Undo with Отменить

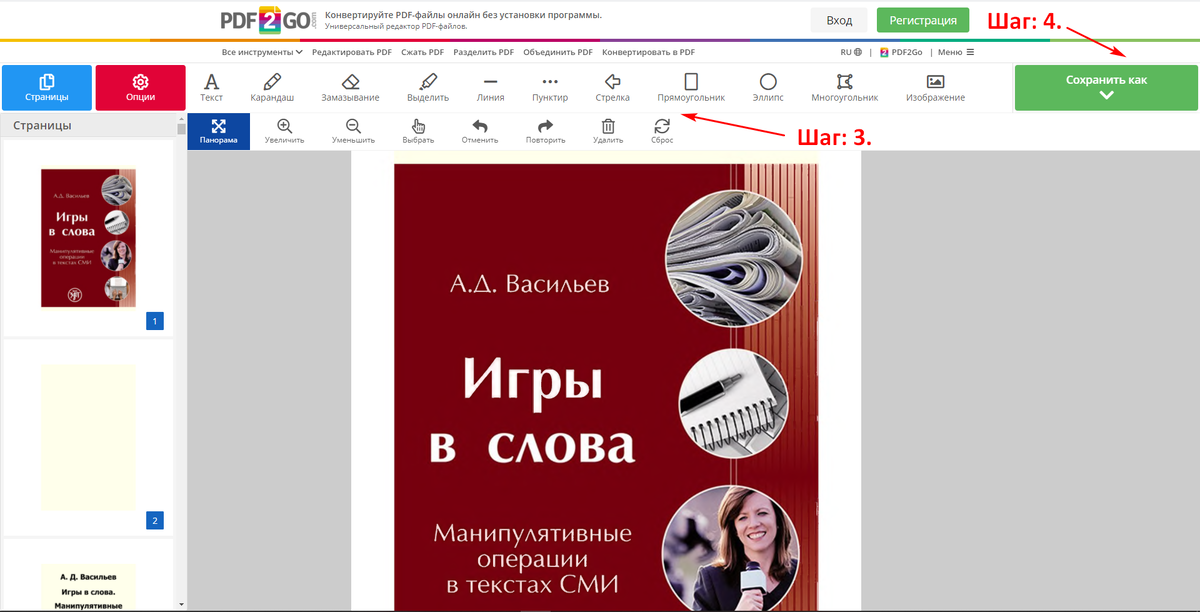(480, 132)
